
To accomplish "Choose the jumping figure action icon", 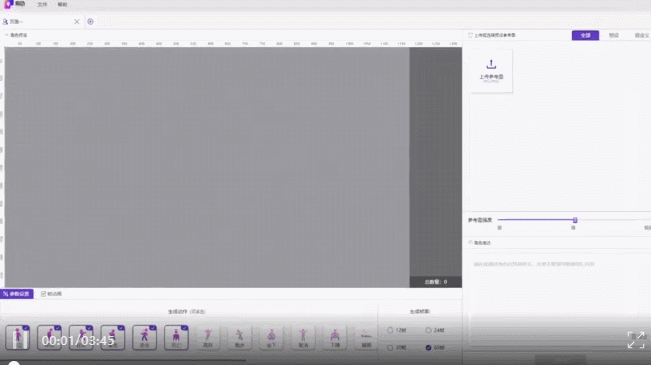I will coord(208,337).
